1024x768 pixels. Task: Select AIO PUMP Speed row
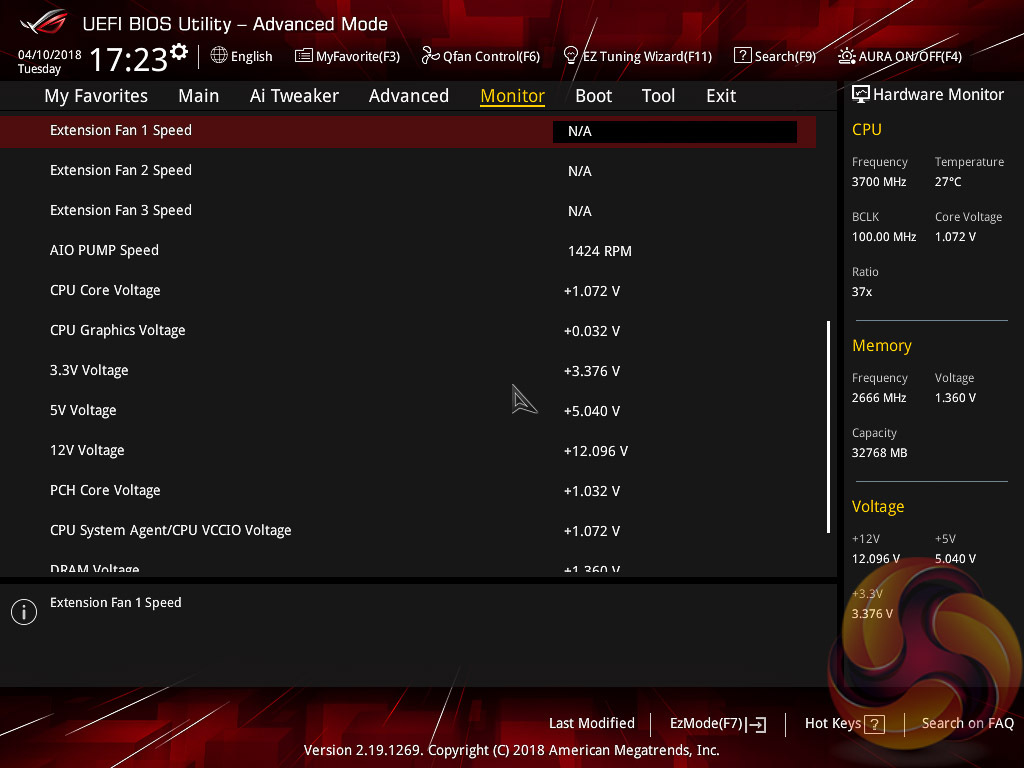408,251
